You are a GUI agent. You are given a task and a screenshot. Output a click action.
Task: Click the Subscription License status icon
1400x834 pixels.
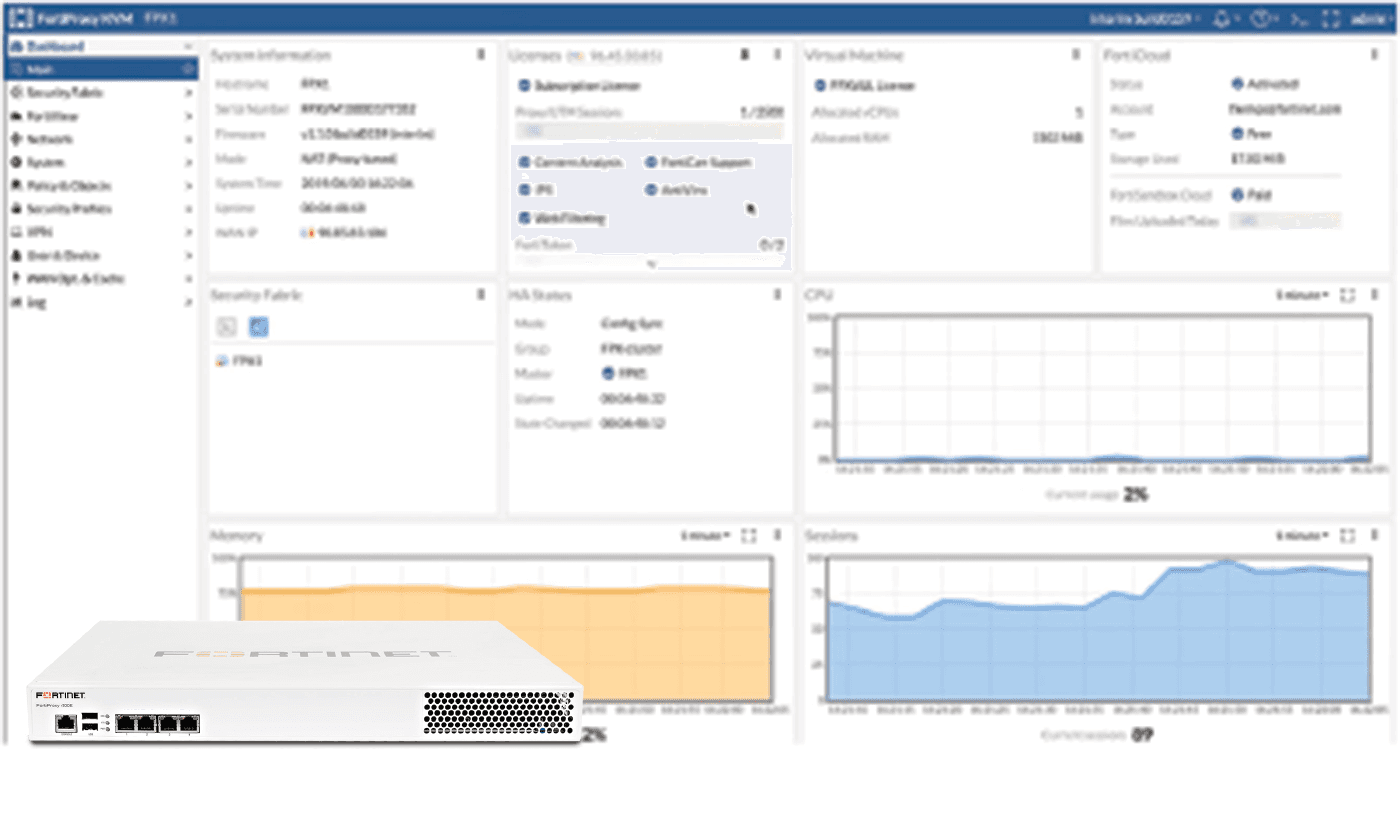[523, 86]
